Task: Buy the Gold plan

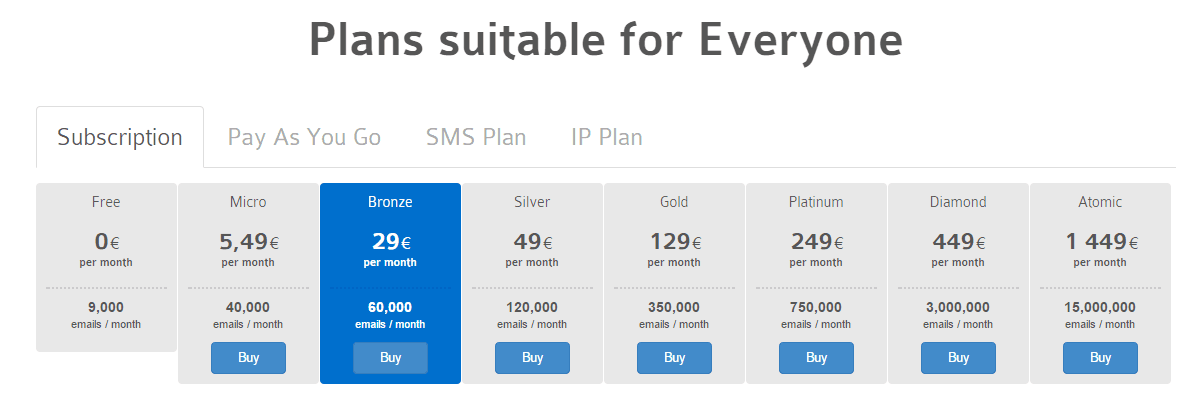Action: point(674,357)
